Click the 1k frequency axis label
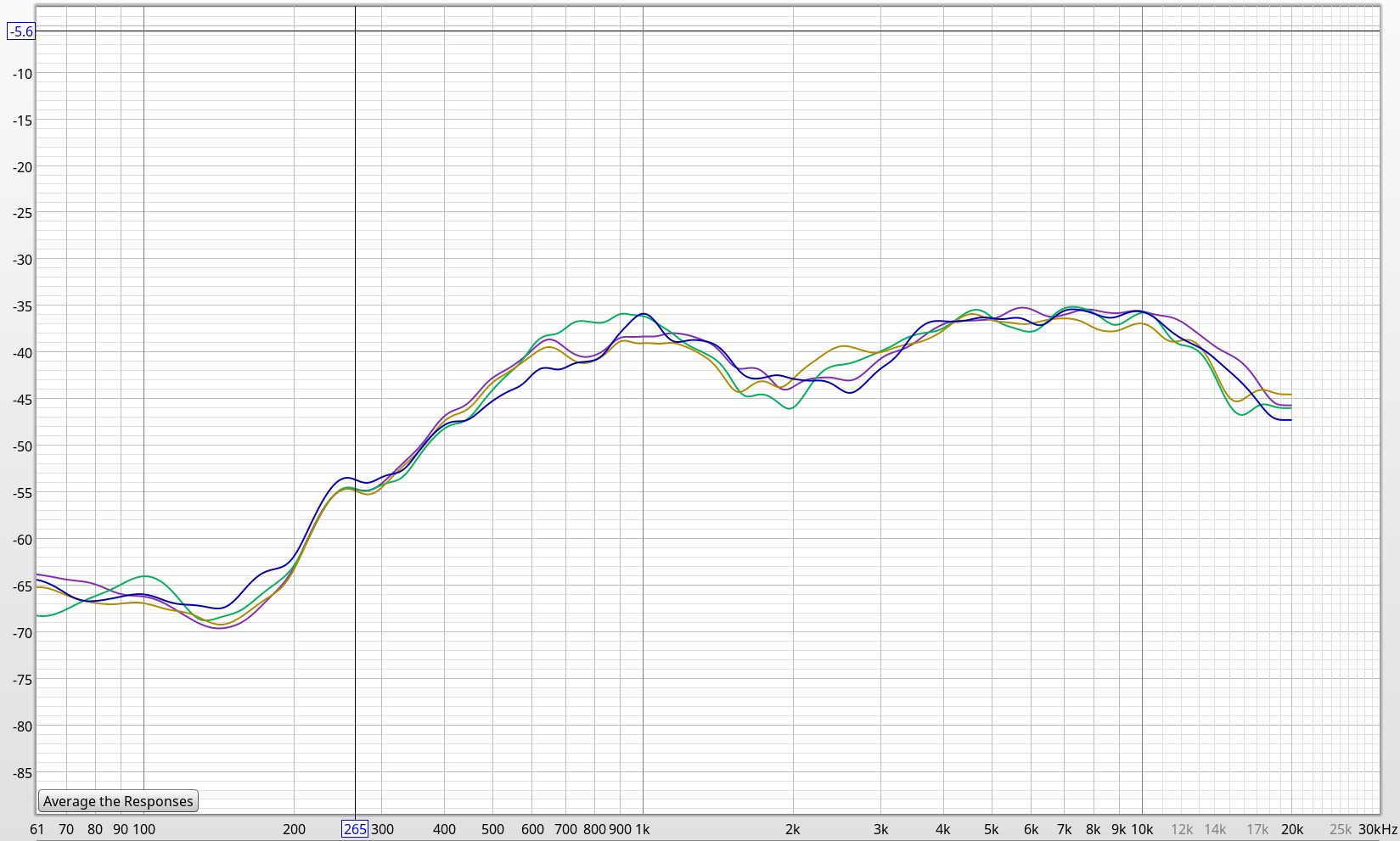 [643, 829]
